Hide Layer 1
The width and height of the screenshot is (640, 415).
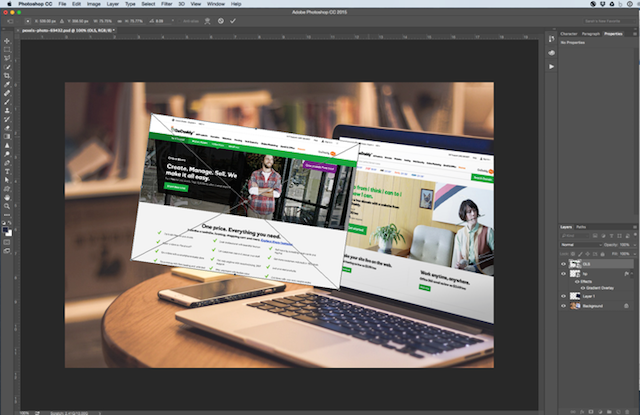563,296
